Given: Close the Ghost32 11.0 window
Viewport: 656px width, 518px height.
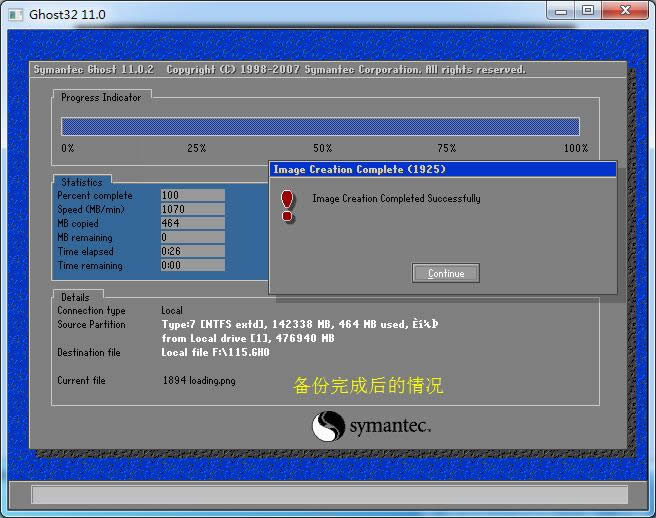Looking at the screenshot, I should click(624, 11).
